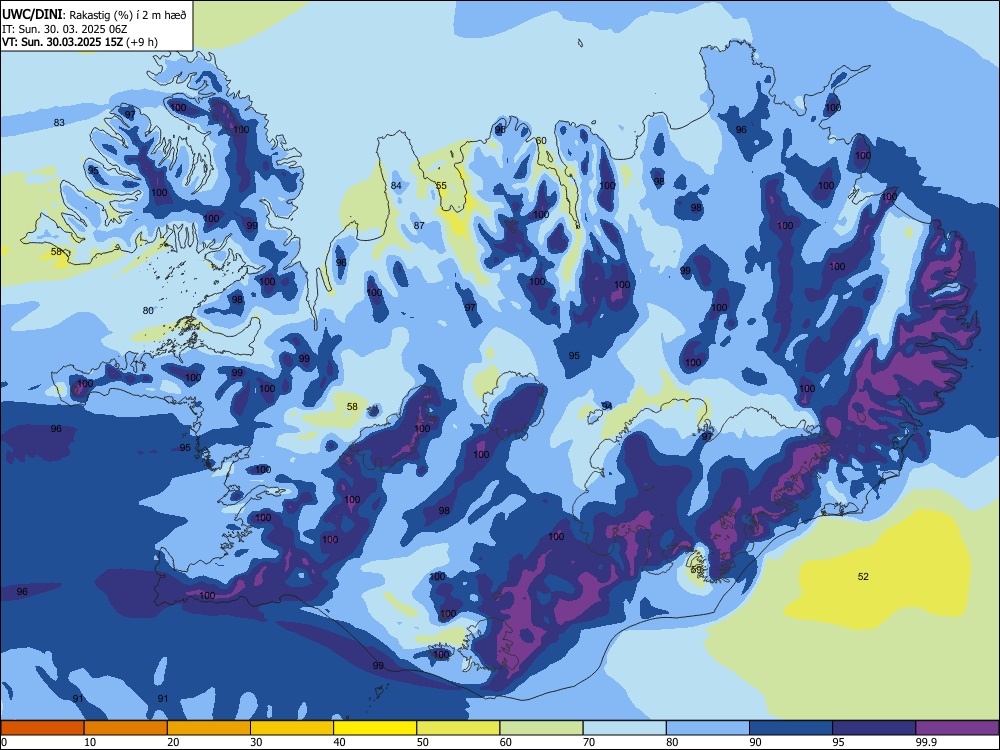
Task: Click the 90–95 dark blue legend swatch
Action: (791, 728)
